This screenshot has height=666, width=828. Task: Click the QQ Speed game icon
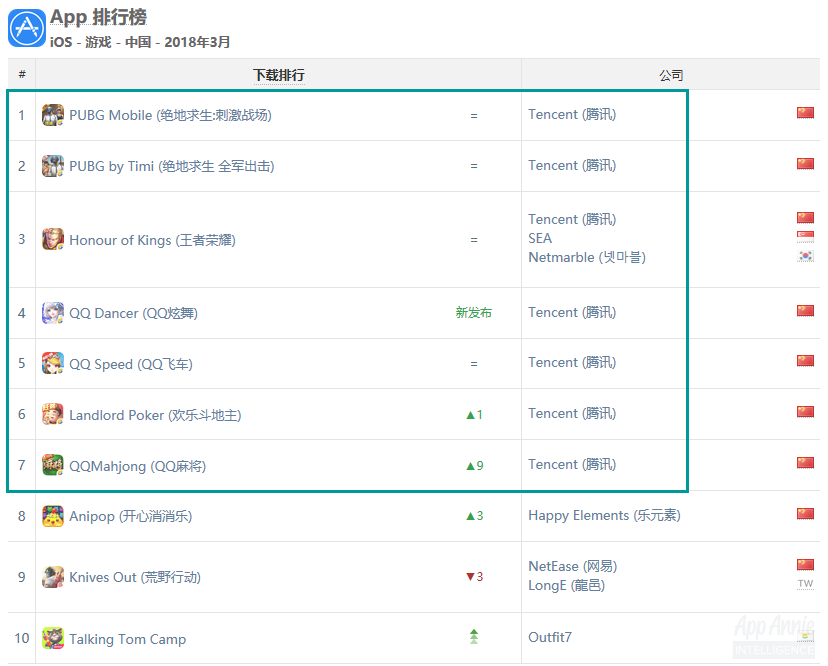coord(53,364)
